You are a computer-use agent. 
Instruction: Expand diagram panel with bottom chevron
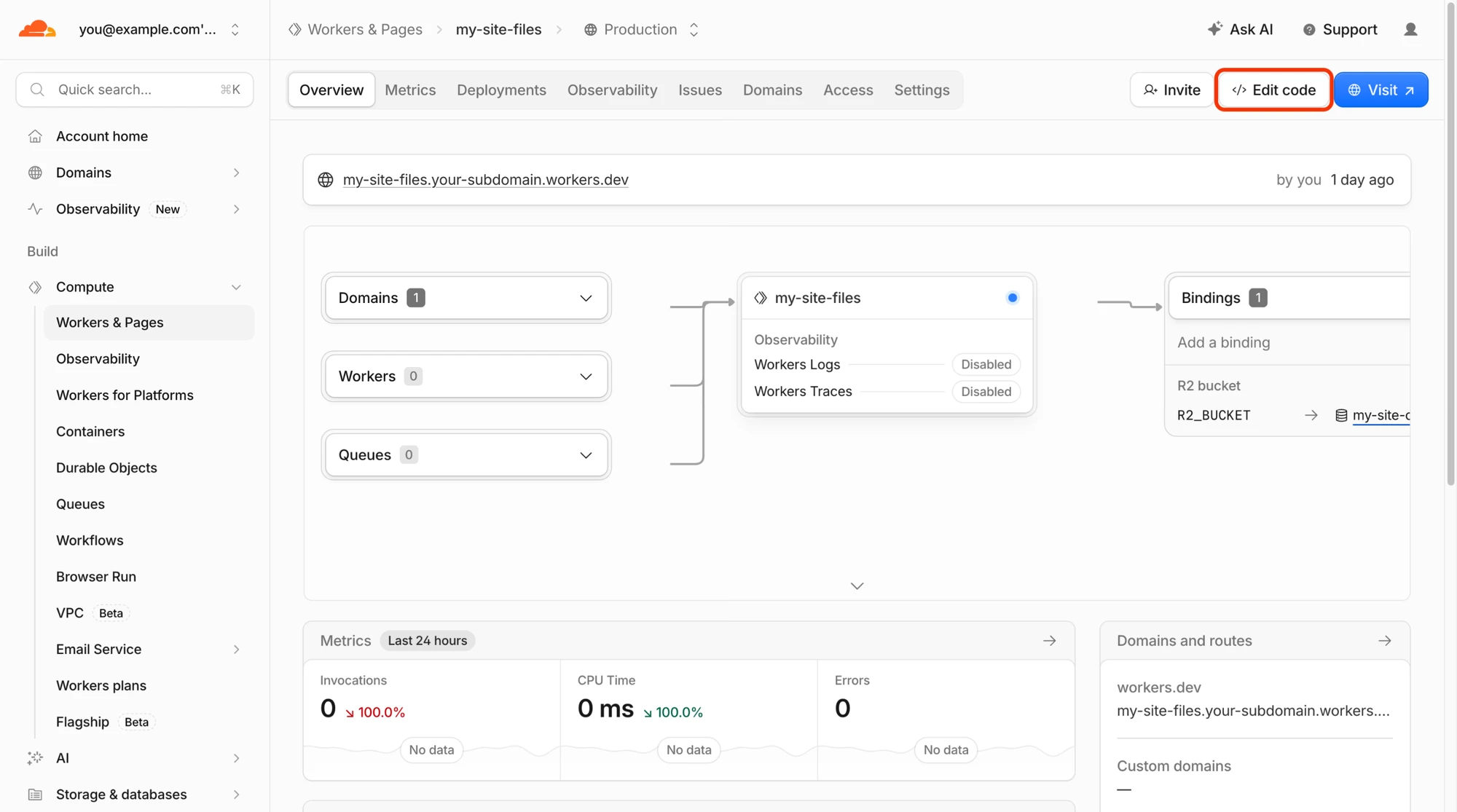click(x=857, y=586)
